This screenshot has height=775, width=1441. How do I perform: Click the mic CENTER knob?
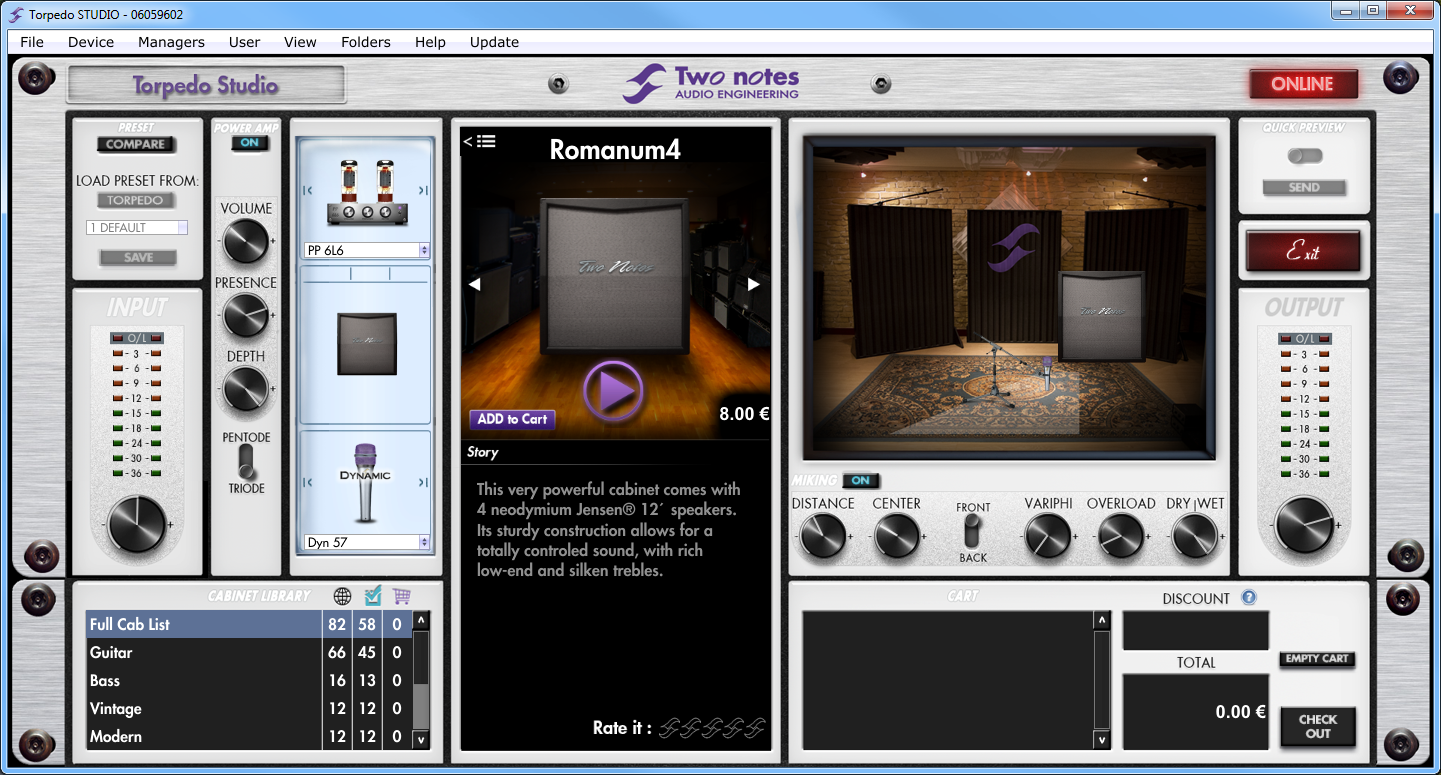pos(897,536)
